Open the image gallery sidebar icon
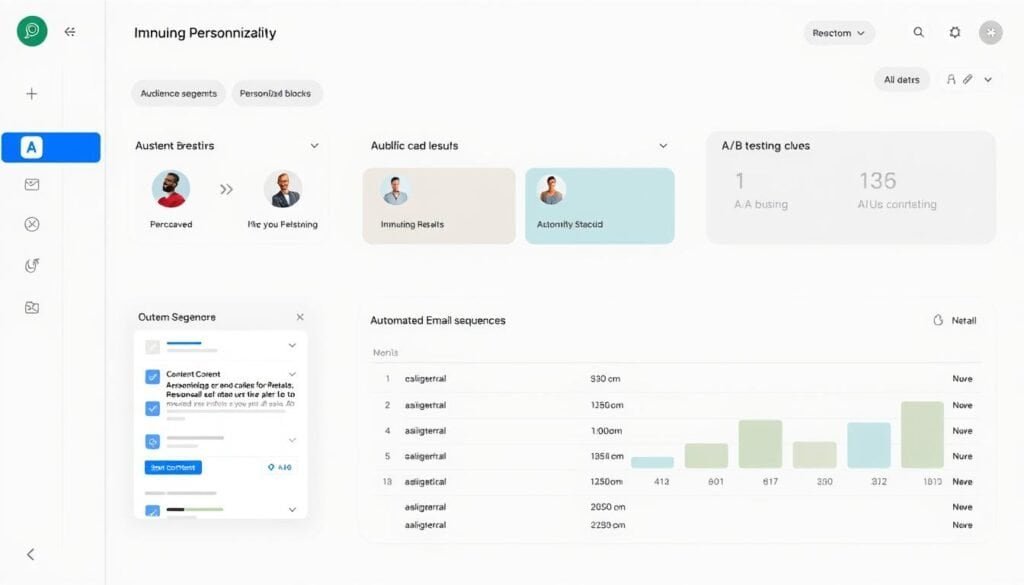 click(x=31, y=307)
